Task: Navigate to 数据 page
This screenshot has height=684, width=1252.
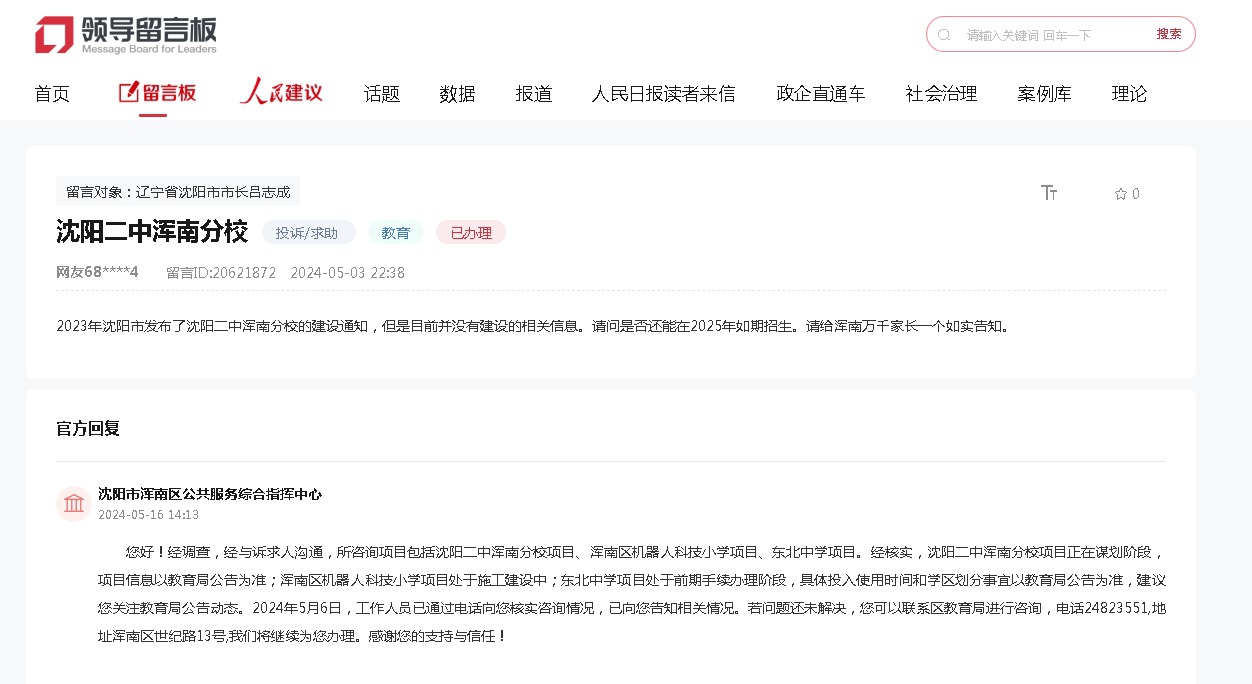Action: point(457,94)
